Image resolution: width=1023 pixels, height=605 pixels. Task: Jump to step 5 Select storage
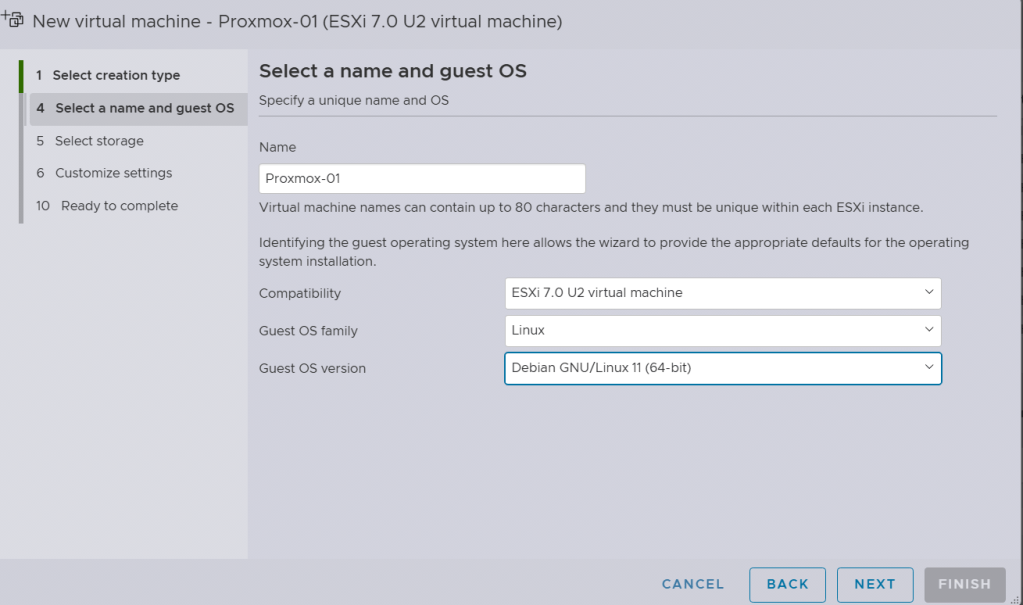coord(99,141)
